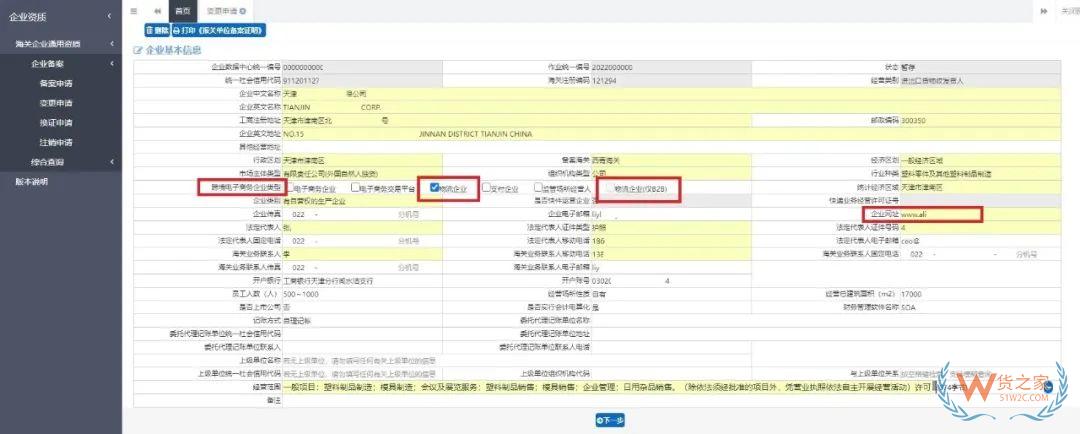
Task: Click the 下一步 button
Action: (x=610, y=420)
